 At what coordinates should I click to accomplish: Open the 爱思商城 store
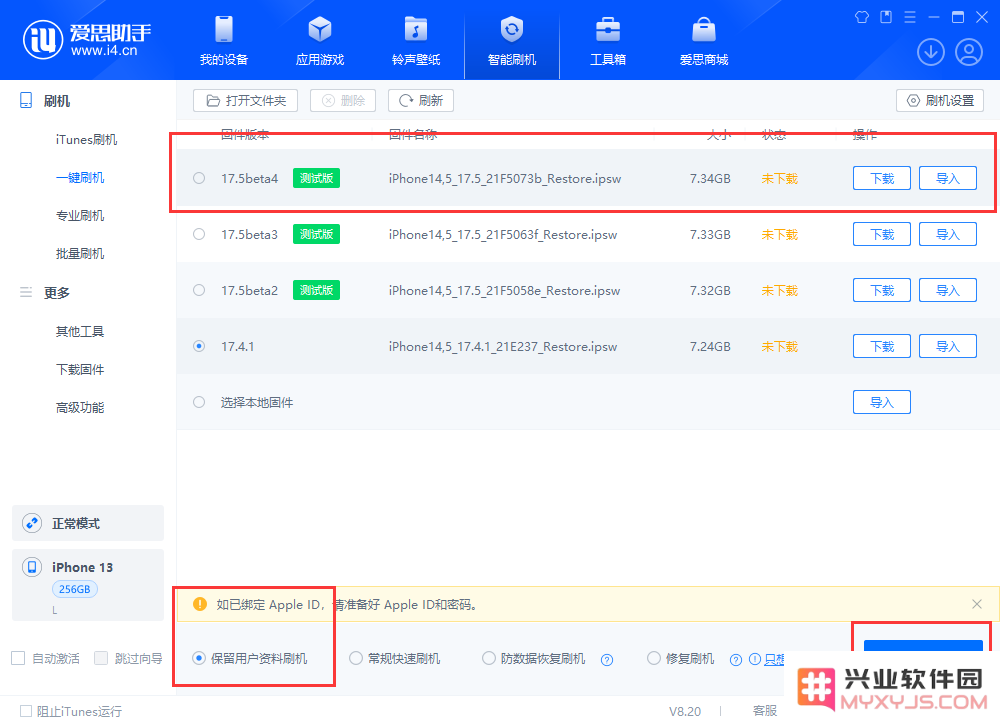(703, 41)
